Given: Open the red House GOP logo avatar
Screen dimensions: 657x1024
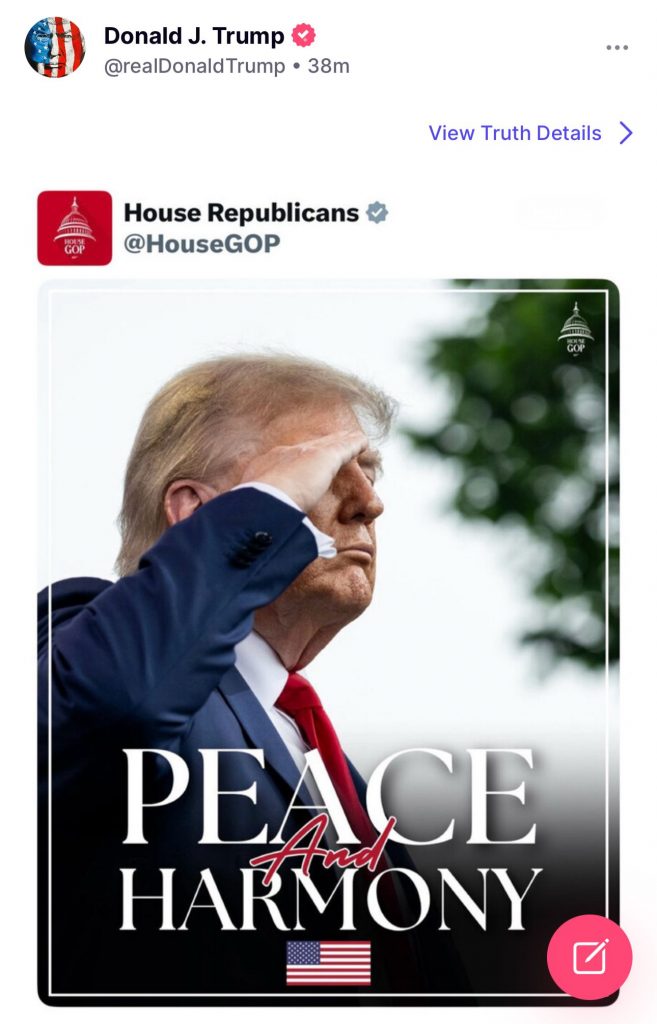Looking at the screenshot, I should tap(74, 228).
